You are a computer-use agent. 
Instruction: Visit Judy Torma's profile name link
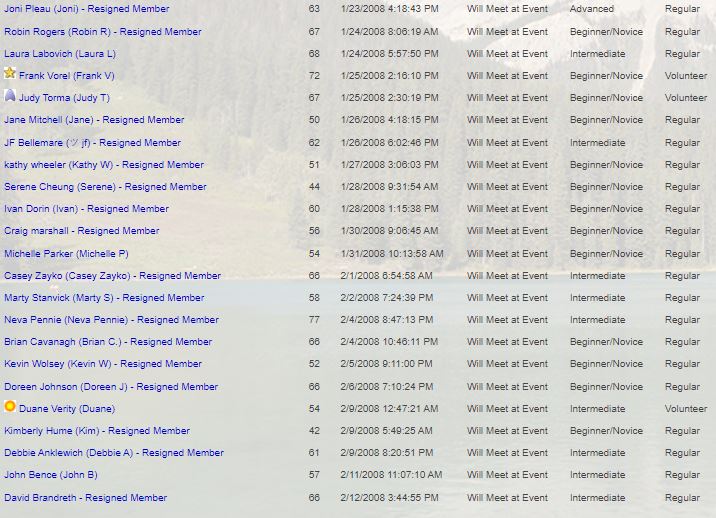pos(64,98)
